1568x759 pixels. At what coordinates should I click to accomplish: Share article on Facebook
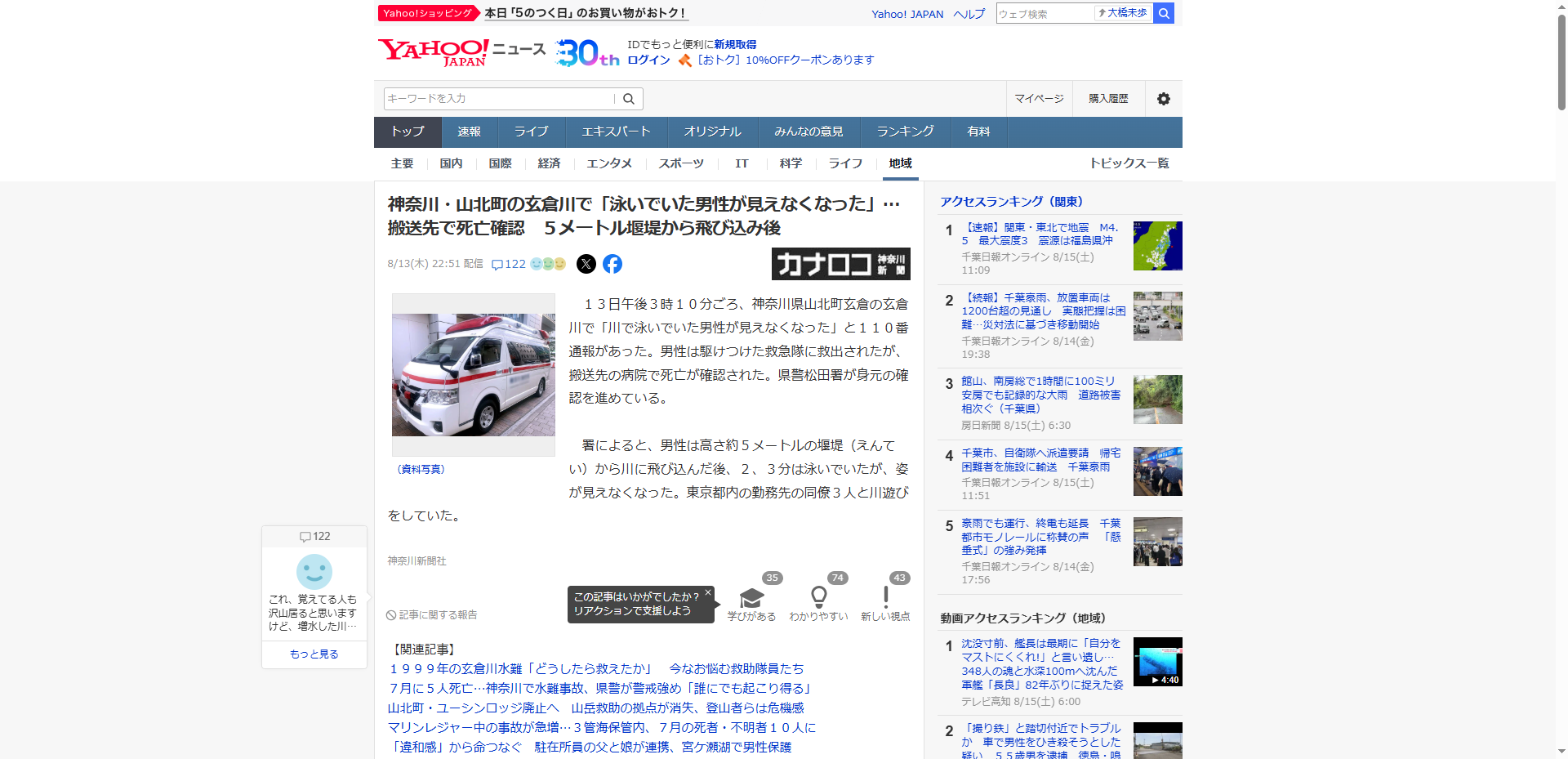tap(612, 264)
